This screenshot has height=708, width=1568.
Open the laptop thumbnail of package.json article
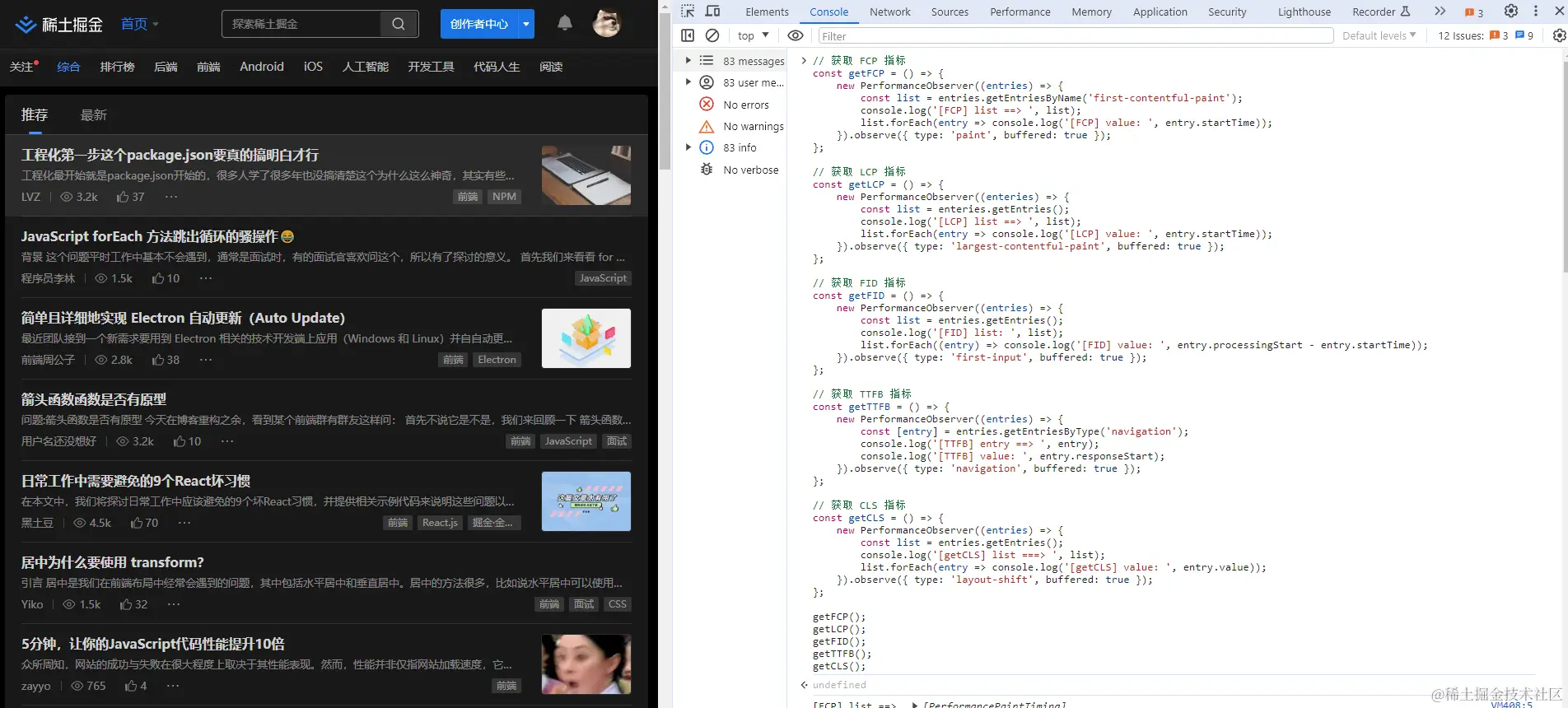click(x=586, y=175)
